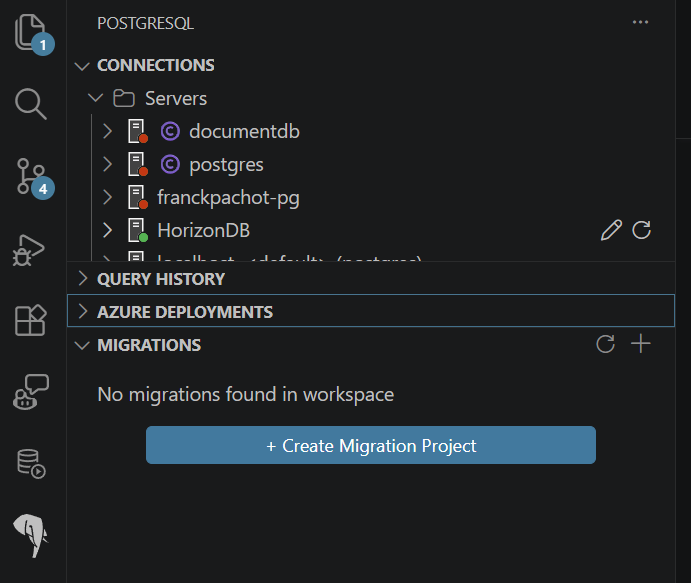Expand the postgres server node
Viewport: 691px width, 583px height.
click(x=108, y=164)
